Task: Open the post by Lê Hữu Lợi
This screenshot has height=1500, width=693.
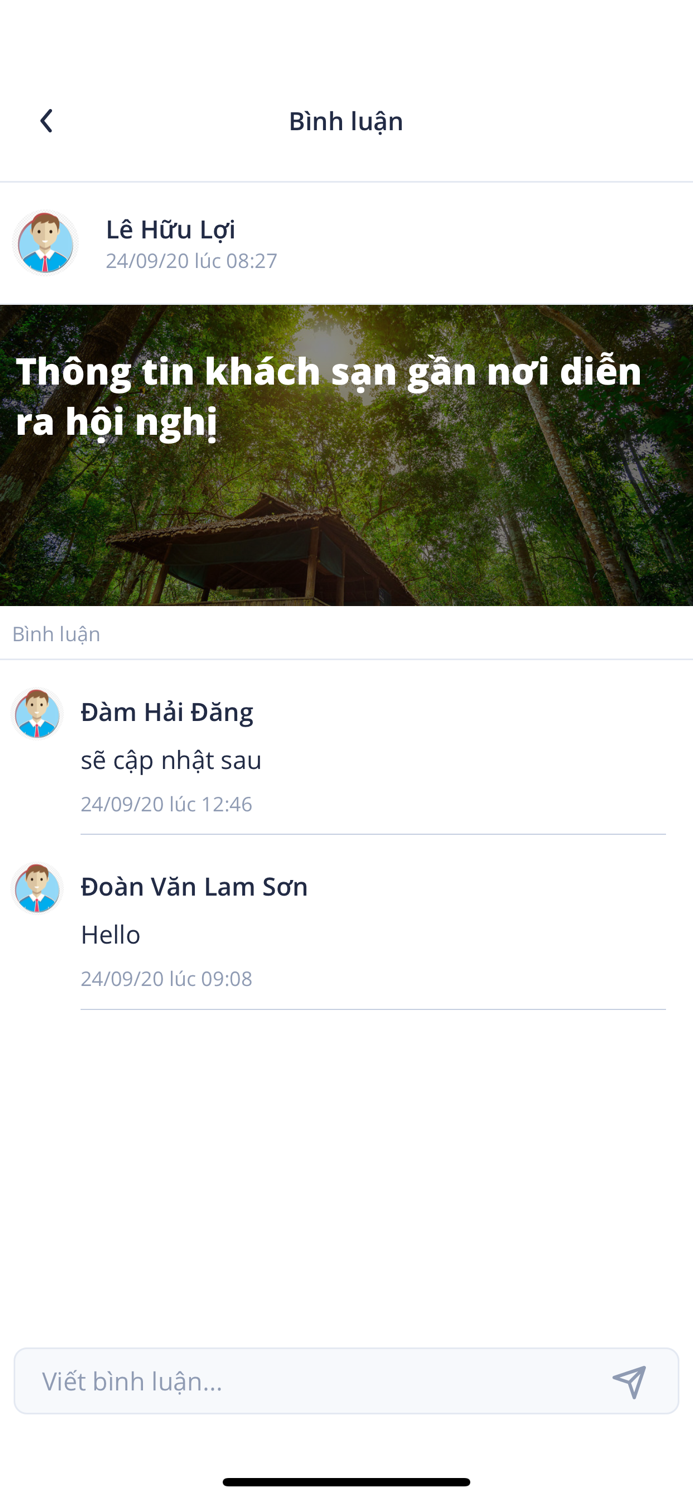Action: (346, 455)
